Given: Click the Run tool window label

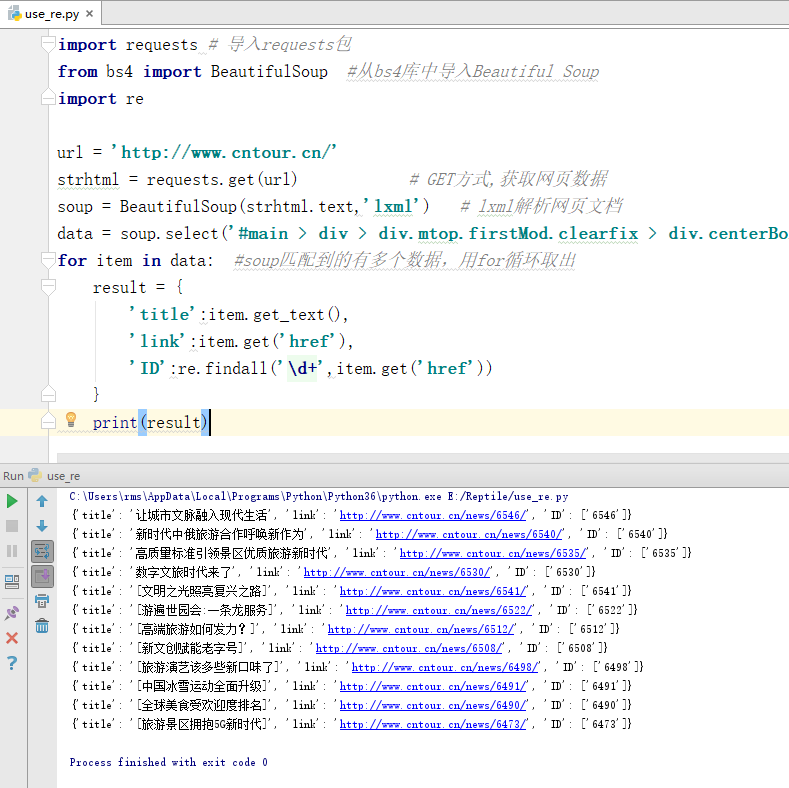Looking at the screenshot, I should tap(14, 476).
